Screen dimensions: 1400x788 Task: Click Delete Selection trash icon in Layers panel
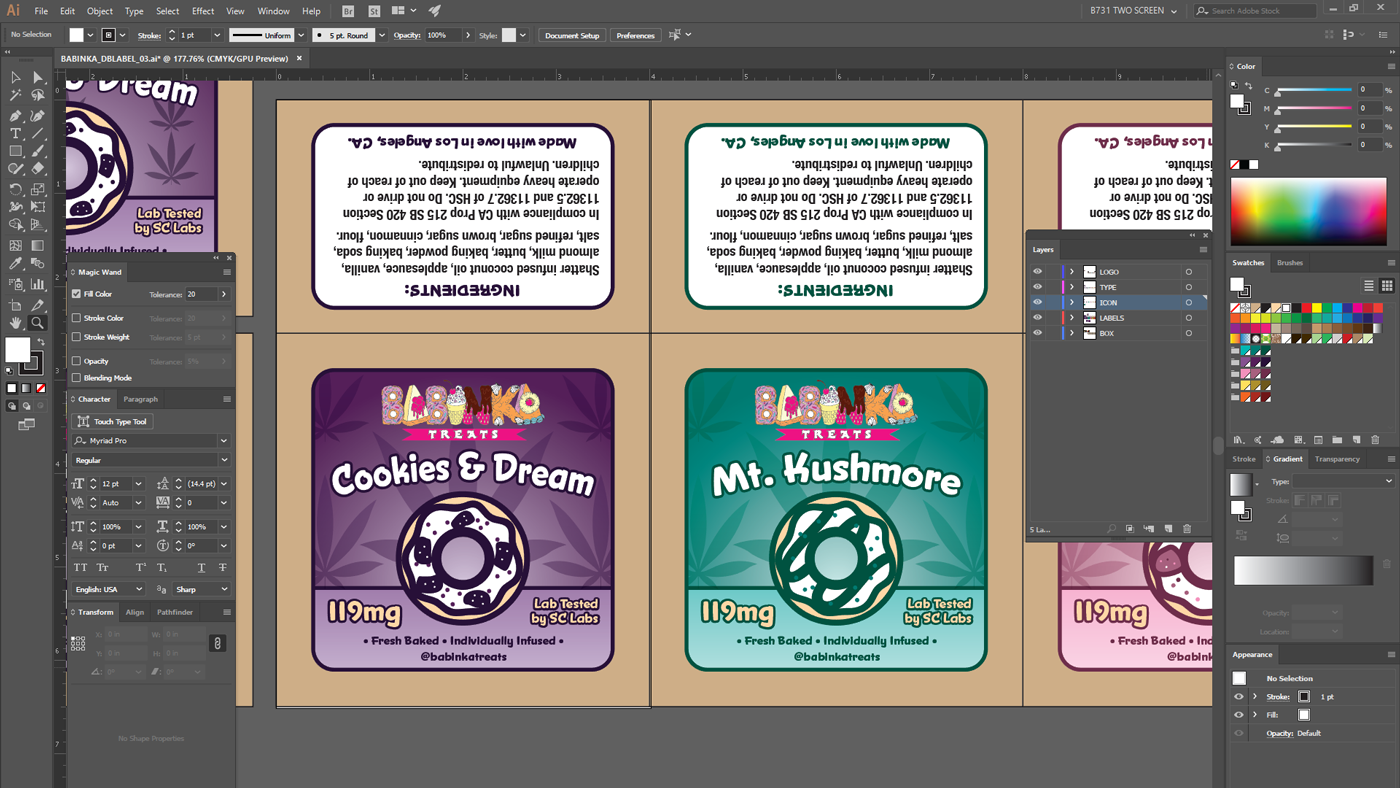[1187, 529]
